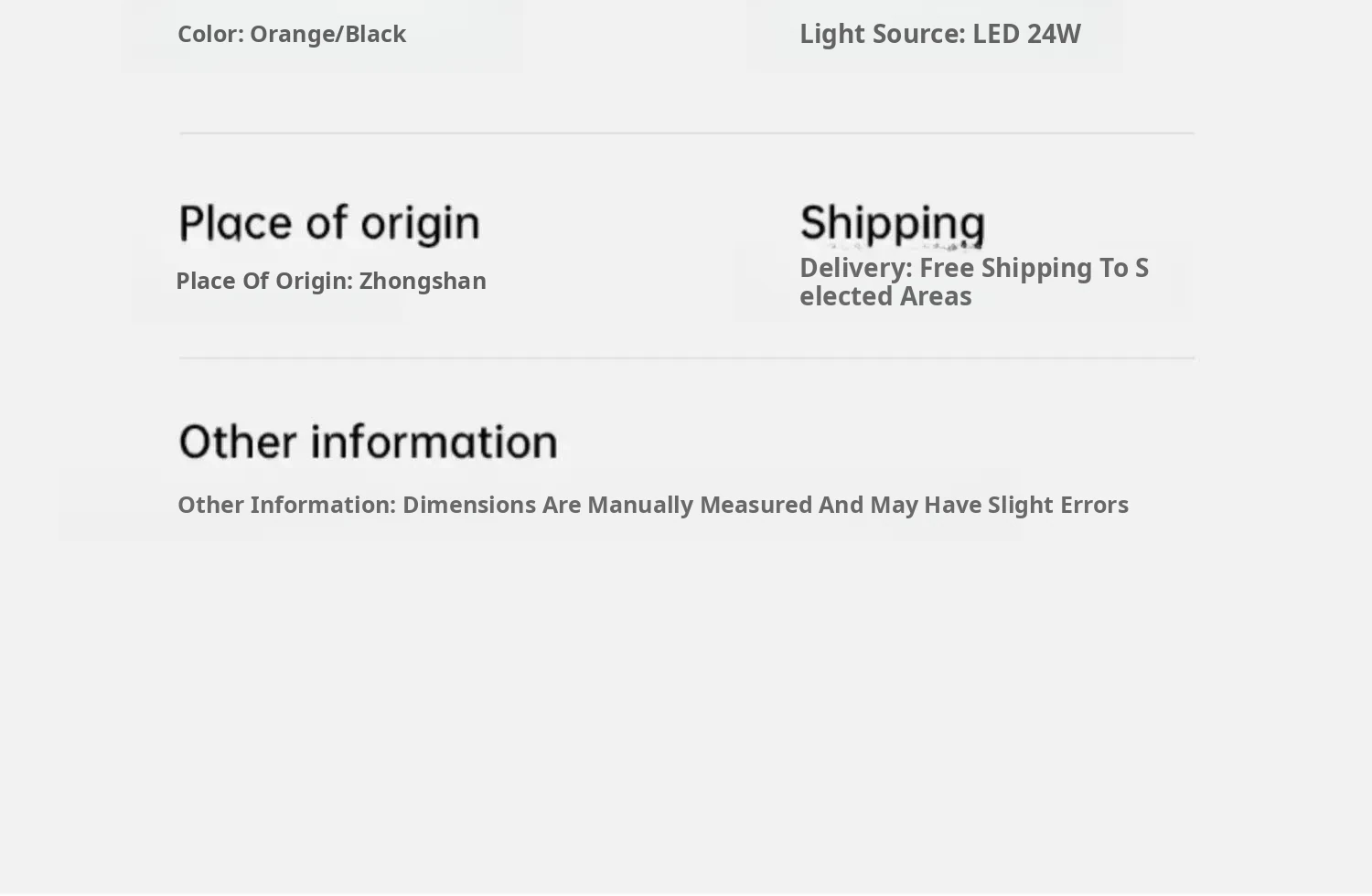Click the "Other information" heading

tap(368, 442)
